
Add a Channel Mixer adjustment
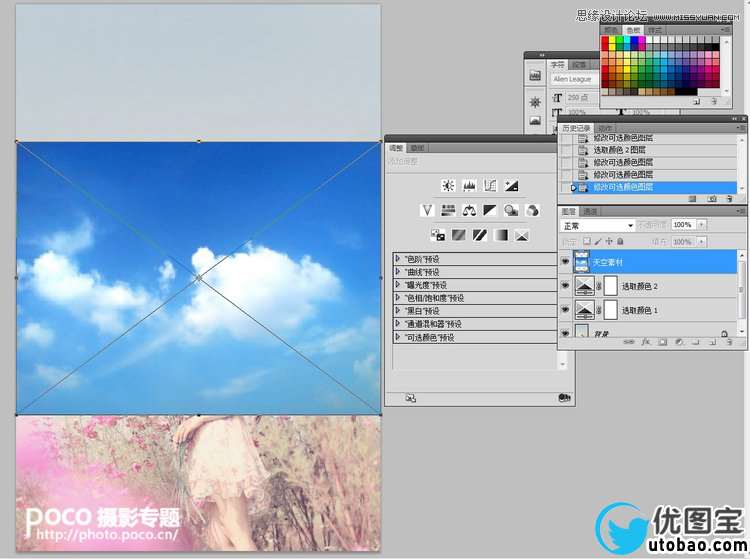[532, 210]
